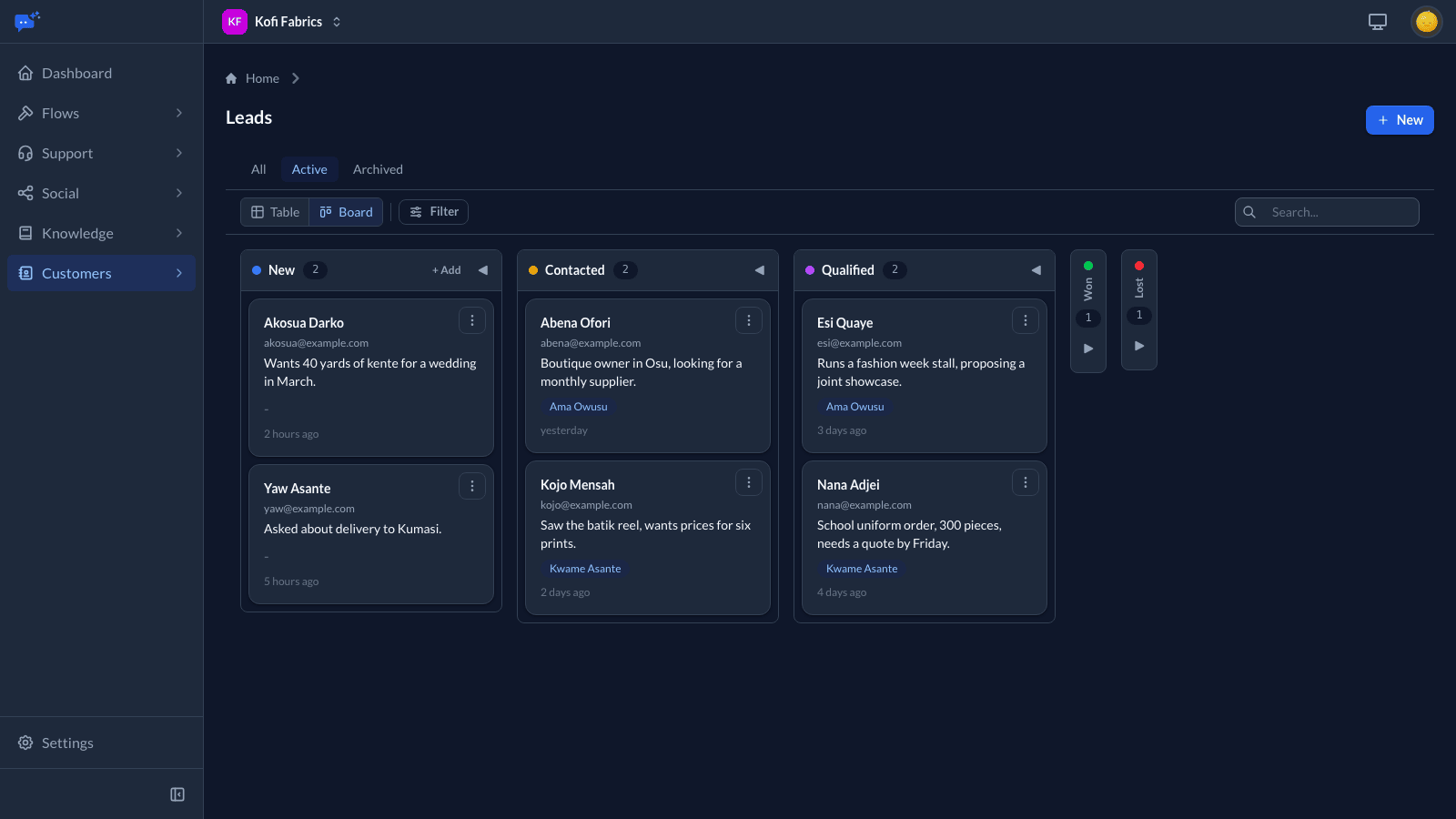
Task: Create a new lead with New button
Action: [x=1400, y=120]
